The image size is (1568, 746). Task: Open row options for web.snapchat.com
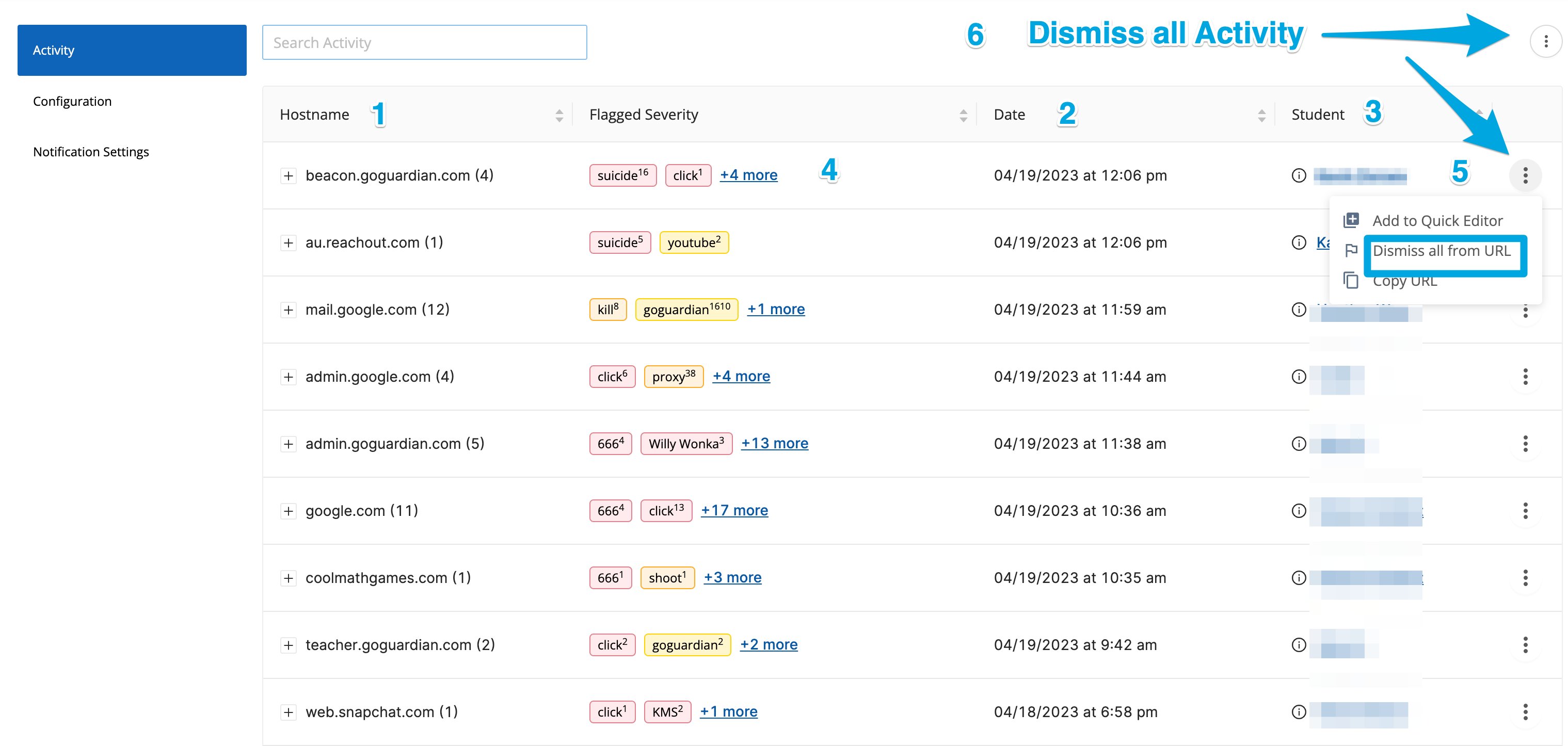[1525, 712]
